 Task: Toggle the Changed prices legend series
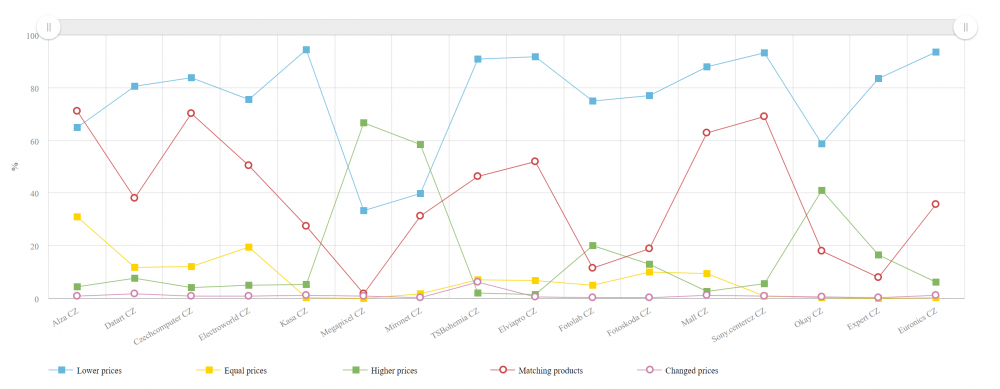pyautogui.click(x=677, y=371)
